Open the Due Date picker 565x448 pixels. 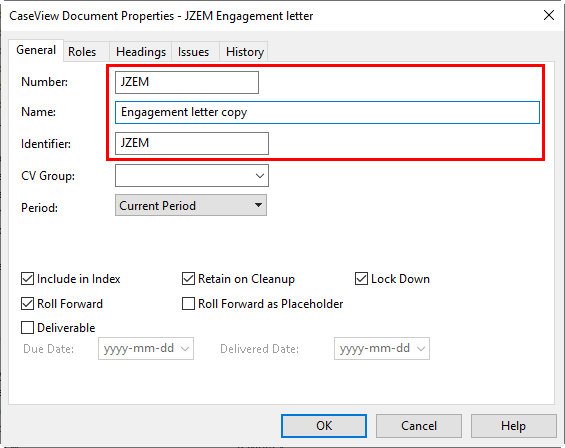pyautogui.click(x=146, y=349)
